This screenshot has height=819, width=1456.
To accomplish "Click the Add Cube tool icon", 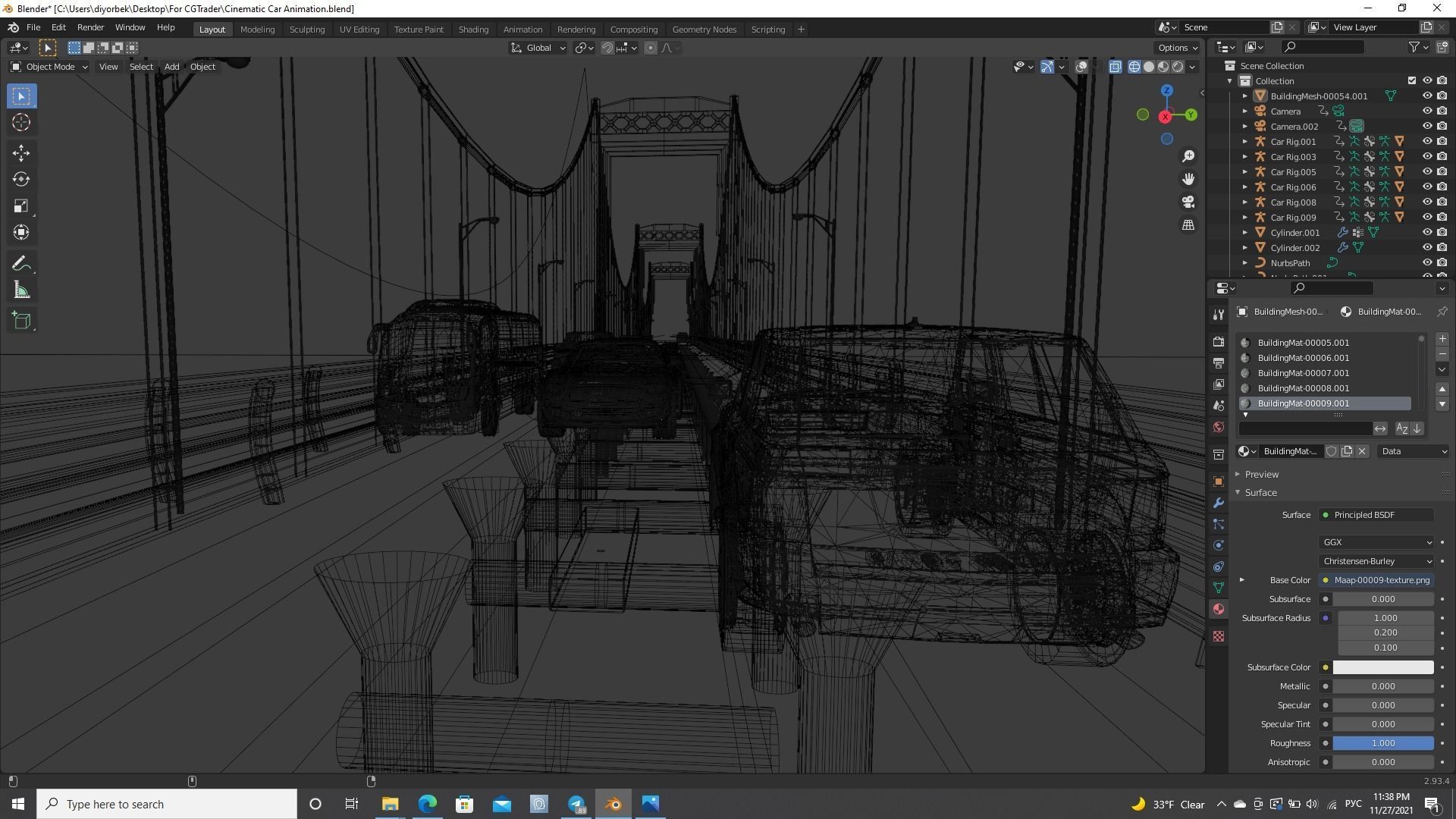I will point(20,321).
